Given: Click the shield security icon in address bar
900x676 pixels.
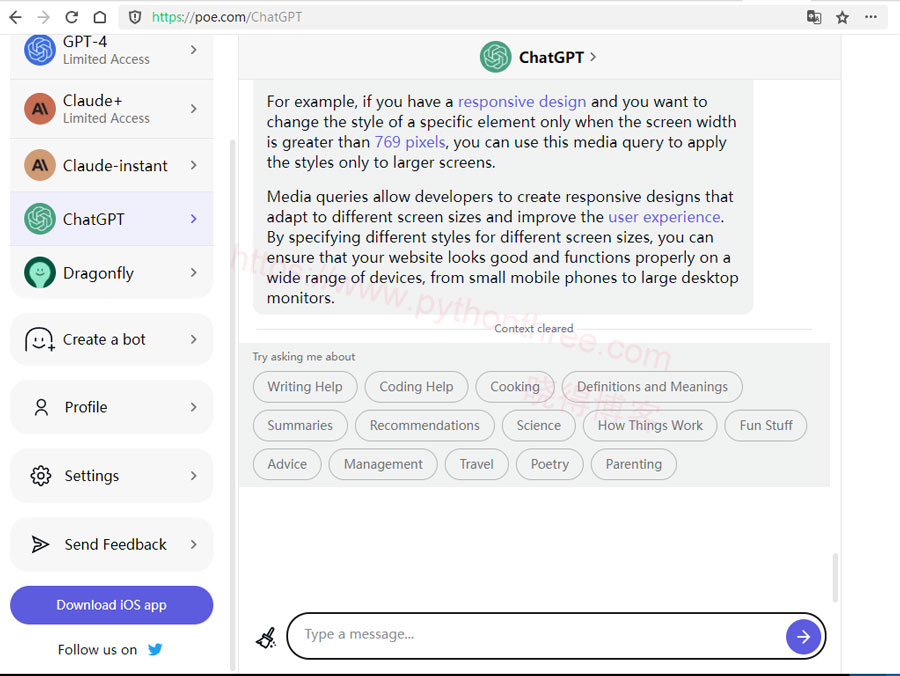Looking at the screenshot, I should point(135,17).
